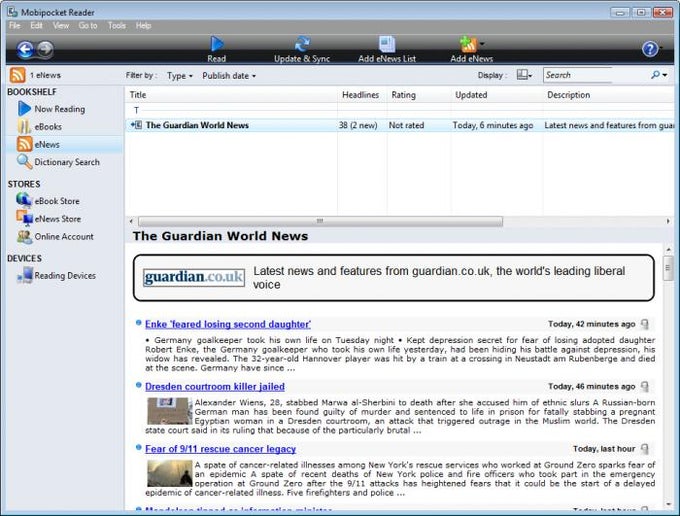This screenshot has width=680, height=516.
Task: Open the Fear of 9/11 rescue cancer legacy link
Action: coord(220,449)
